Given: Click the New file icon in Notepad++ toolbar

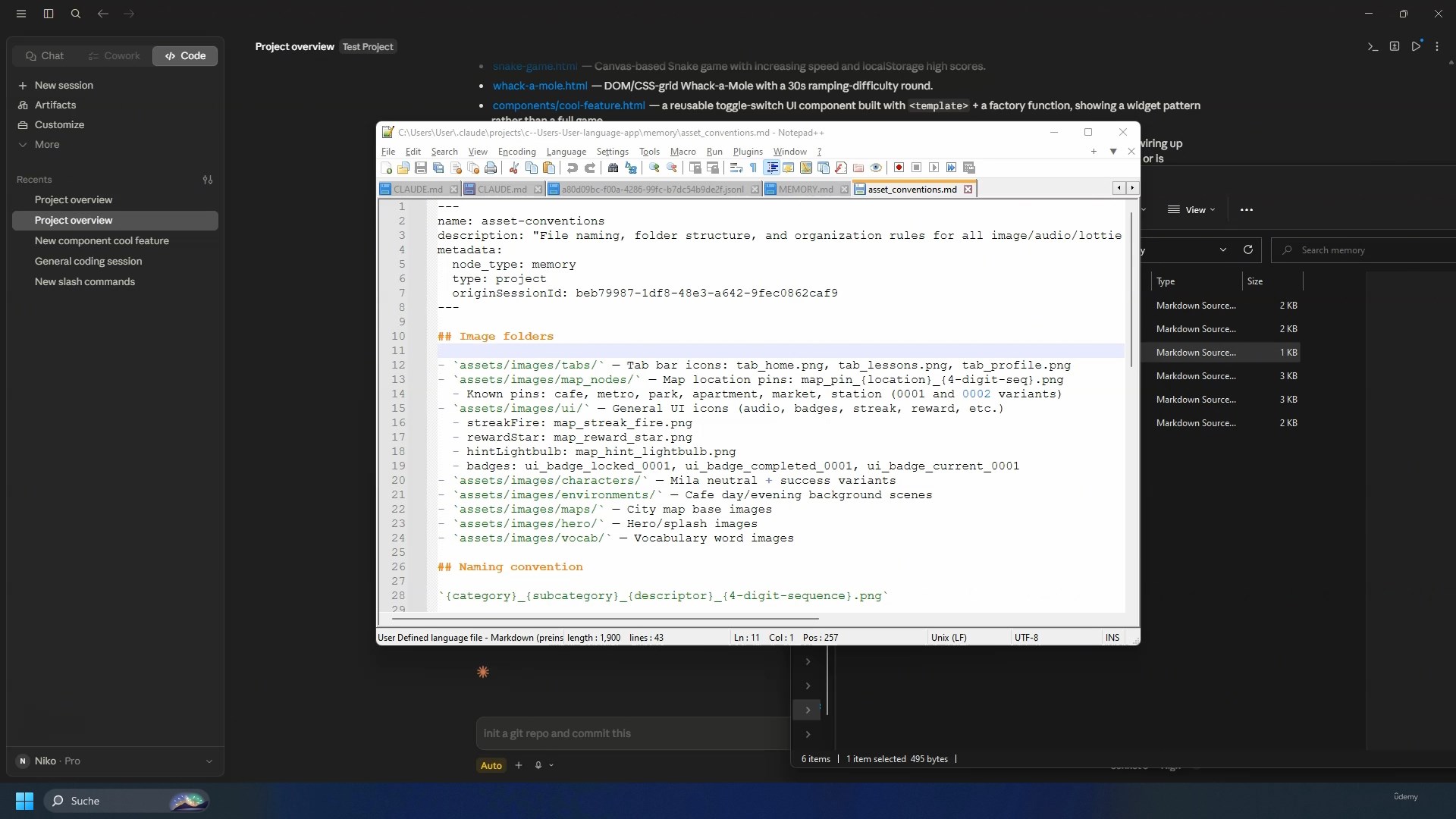Looking at the screenshot, I should pos(386,168).
